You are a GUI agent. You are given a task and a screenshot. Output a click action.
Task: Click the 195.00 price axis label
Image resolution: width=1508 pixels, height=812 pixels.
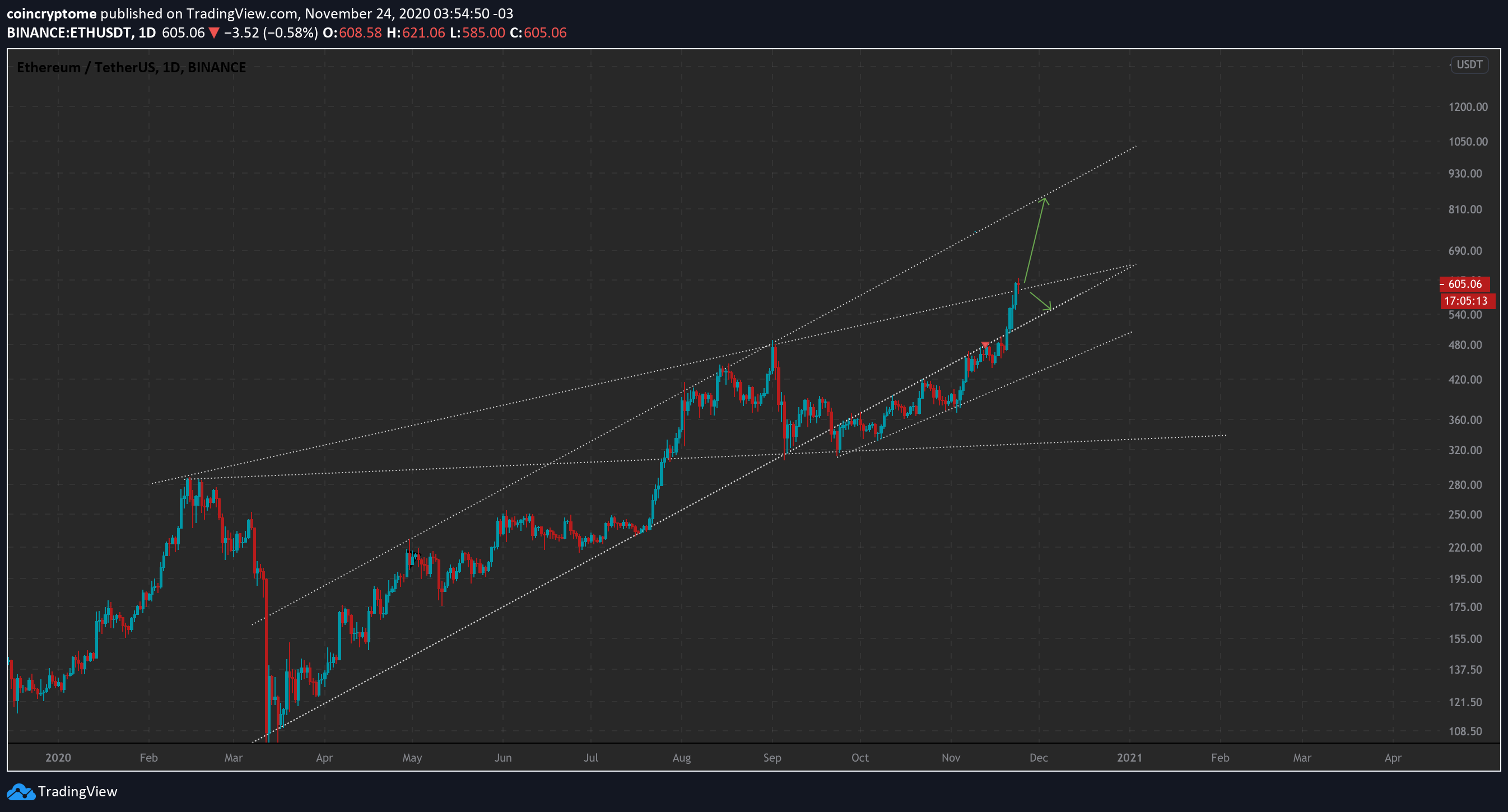pyautogui.click(x=1465, y=579)
